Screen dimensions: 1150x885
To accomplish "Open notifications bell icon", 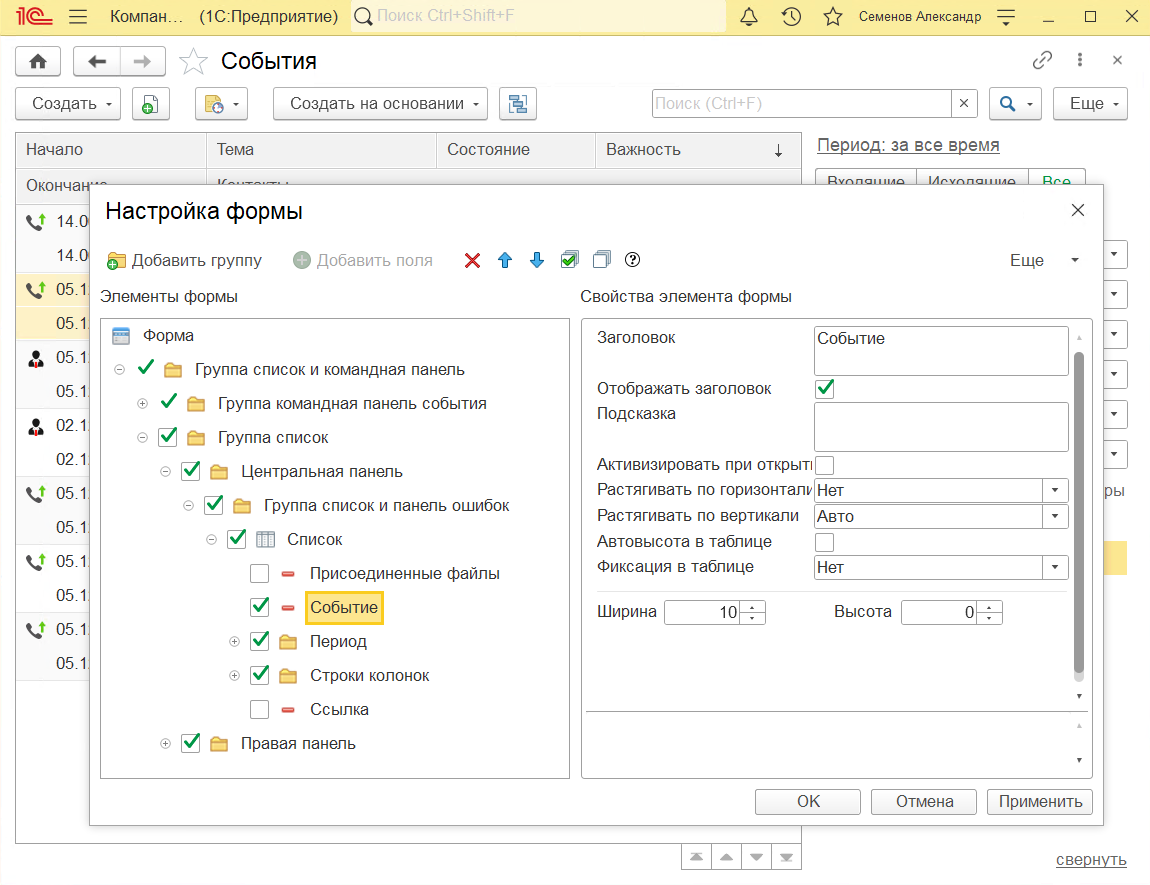I will tap(749, 16).
